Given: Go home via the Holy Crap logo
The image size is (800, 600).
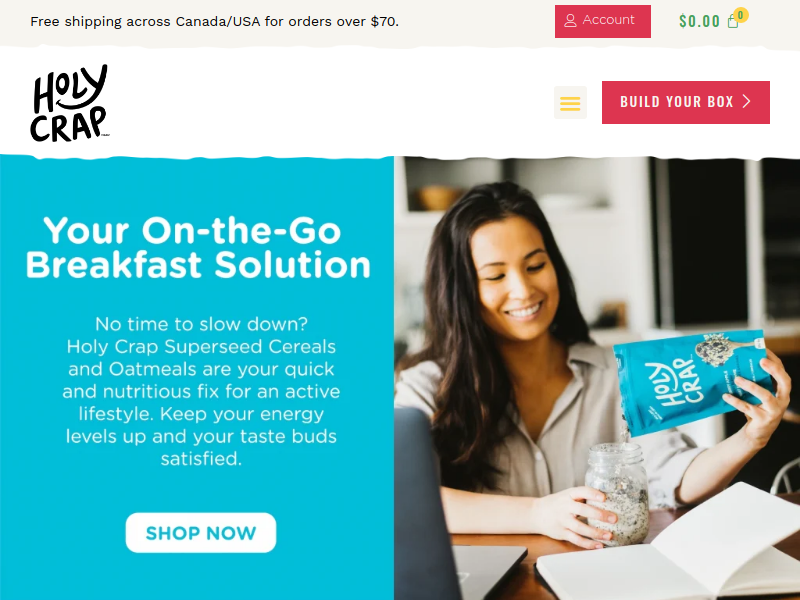Looking at the screenshot, I should 69,103.
